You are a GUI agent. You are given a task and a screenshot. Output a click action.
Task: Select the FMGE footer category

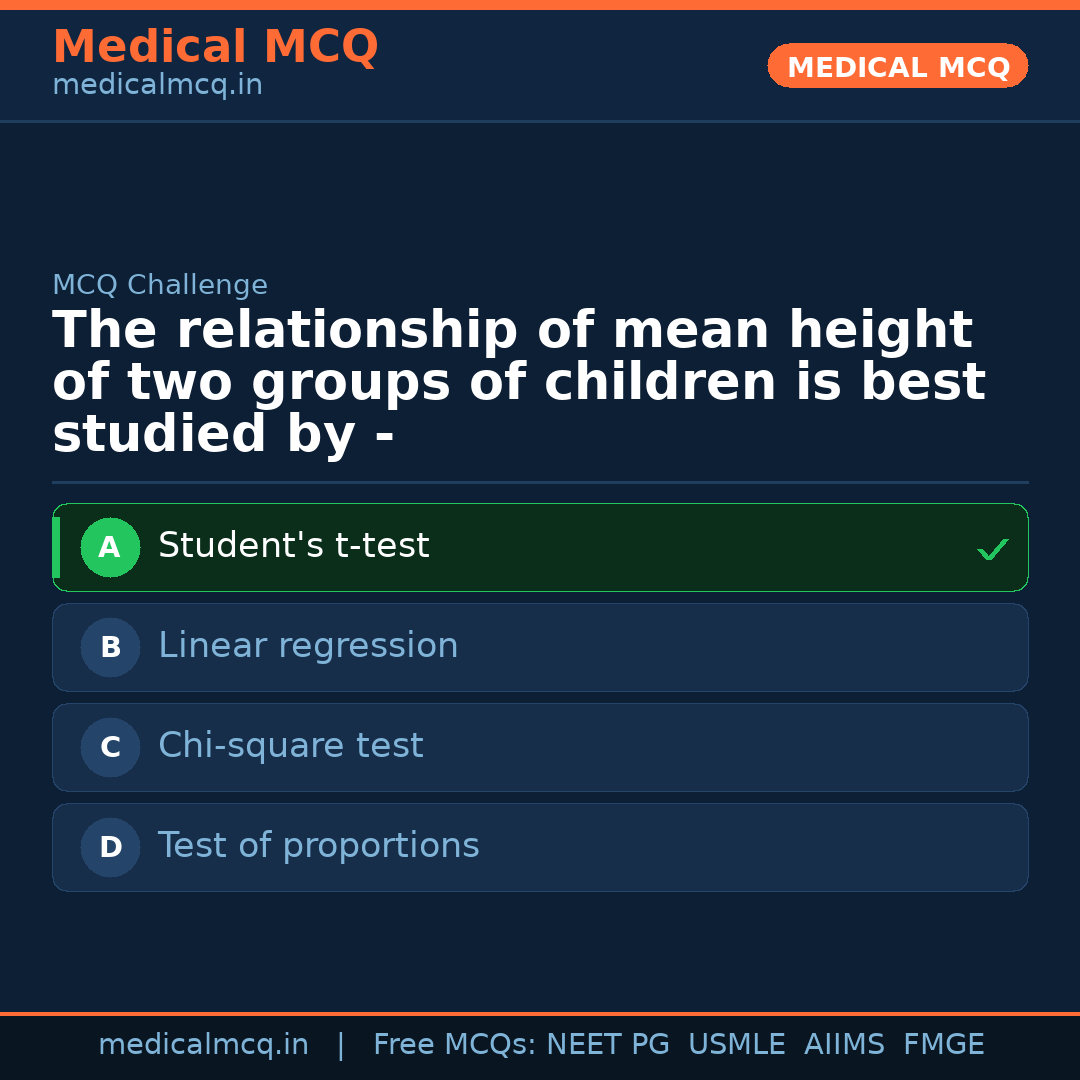[x=943, y=1044]
